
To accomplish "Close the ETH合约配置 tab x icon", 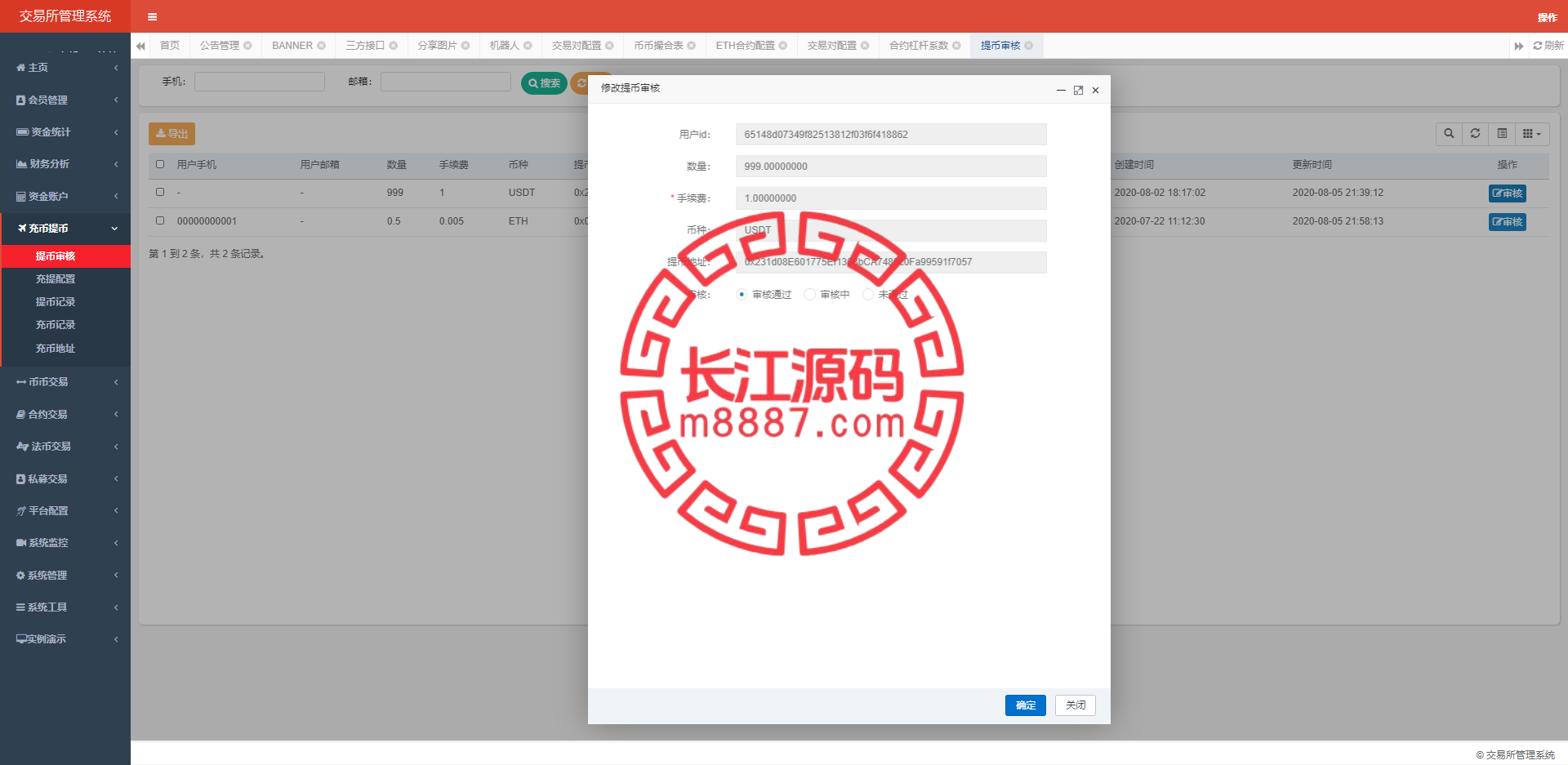I will click(782, 46).
